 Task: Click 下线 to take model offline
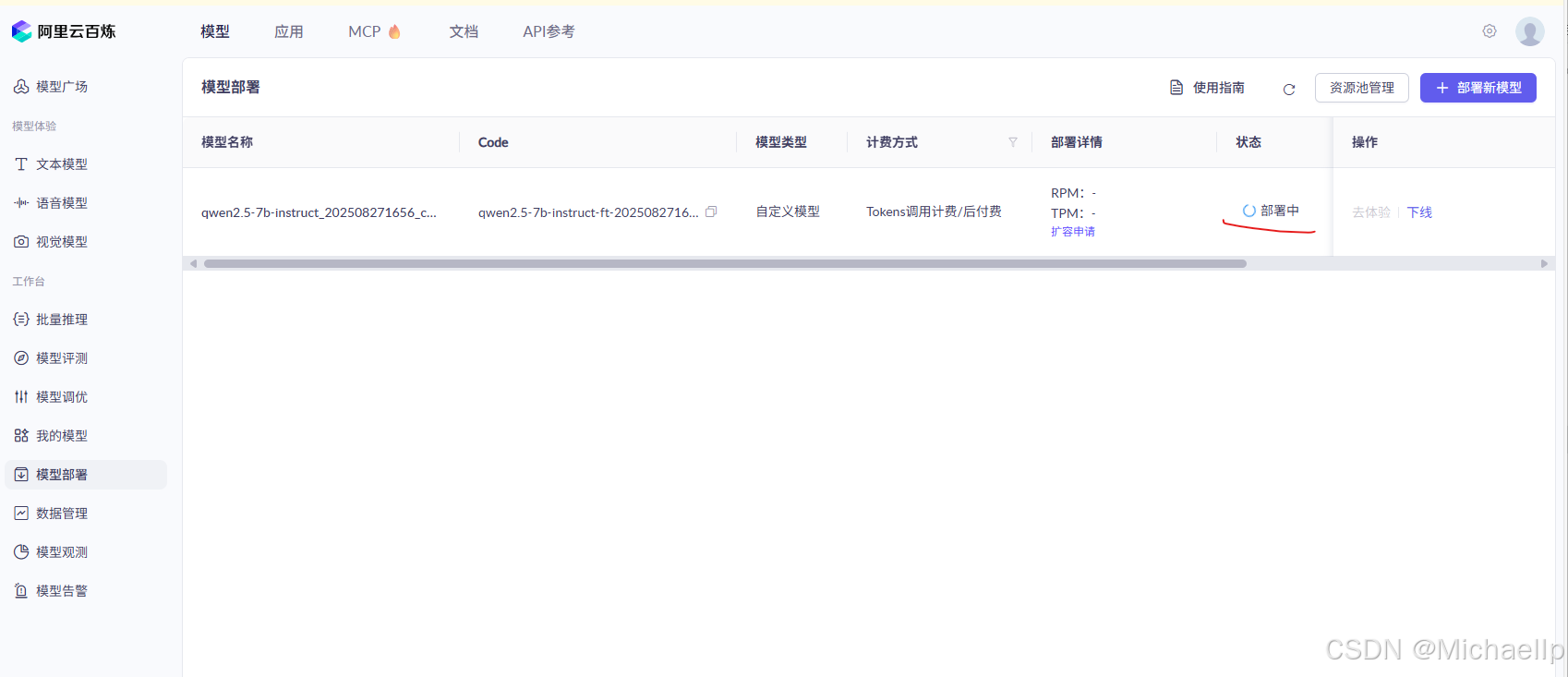[1419, 212]
